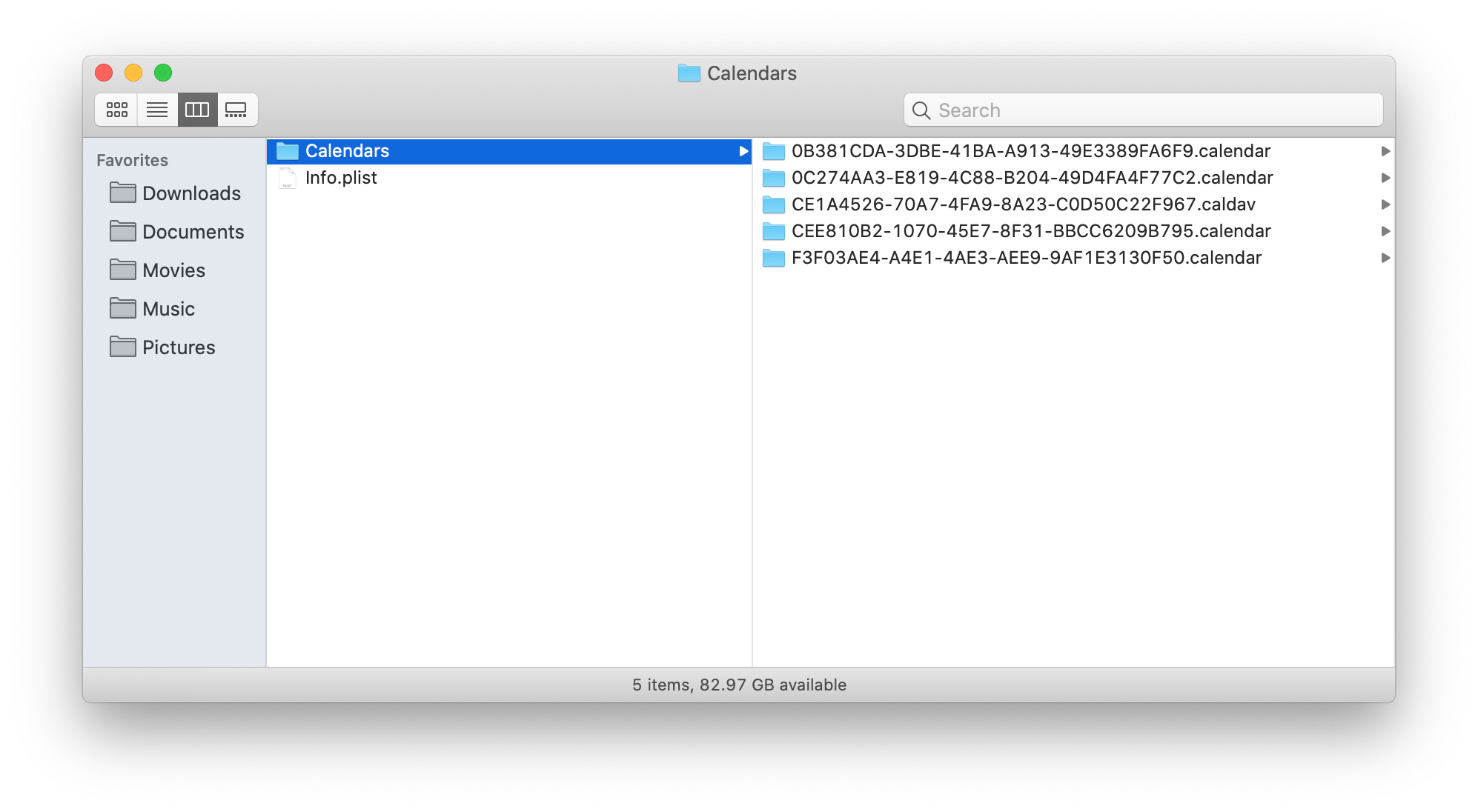Switch to gallery view
Screen dimensions: 1478x812
236,110
